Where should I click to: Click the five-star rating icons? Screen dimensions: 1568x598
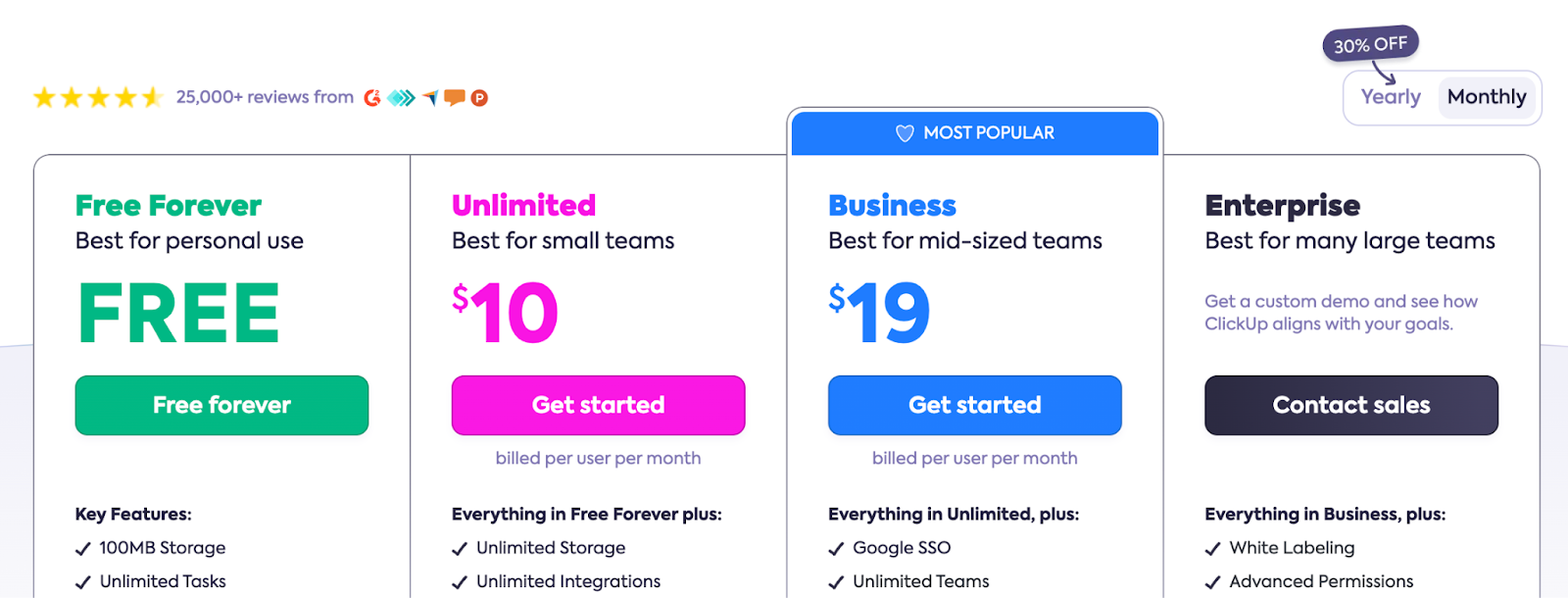[x=97, y=97]
